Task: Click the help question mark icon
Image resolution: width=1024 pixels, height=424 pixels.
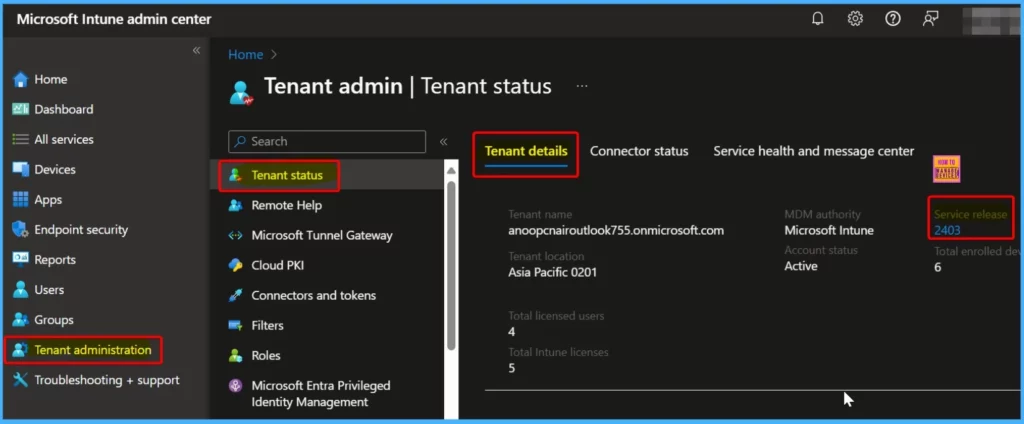Action: [x=893, y=19]
